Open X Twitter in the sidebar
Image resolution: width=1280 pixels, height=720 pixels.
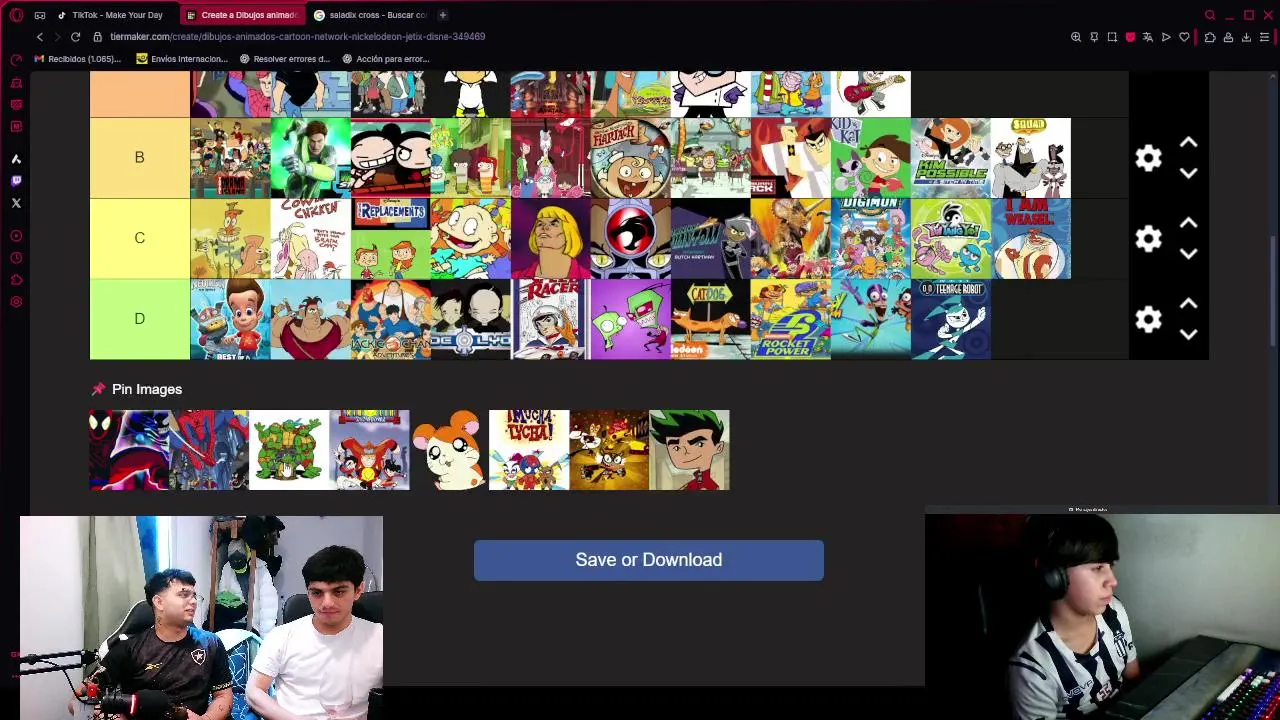click(16, 203)
